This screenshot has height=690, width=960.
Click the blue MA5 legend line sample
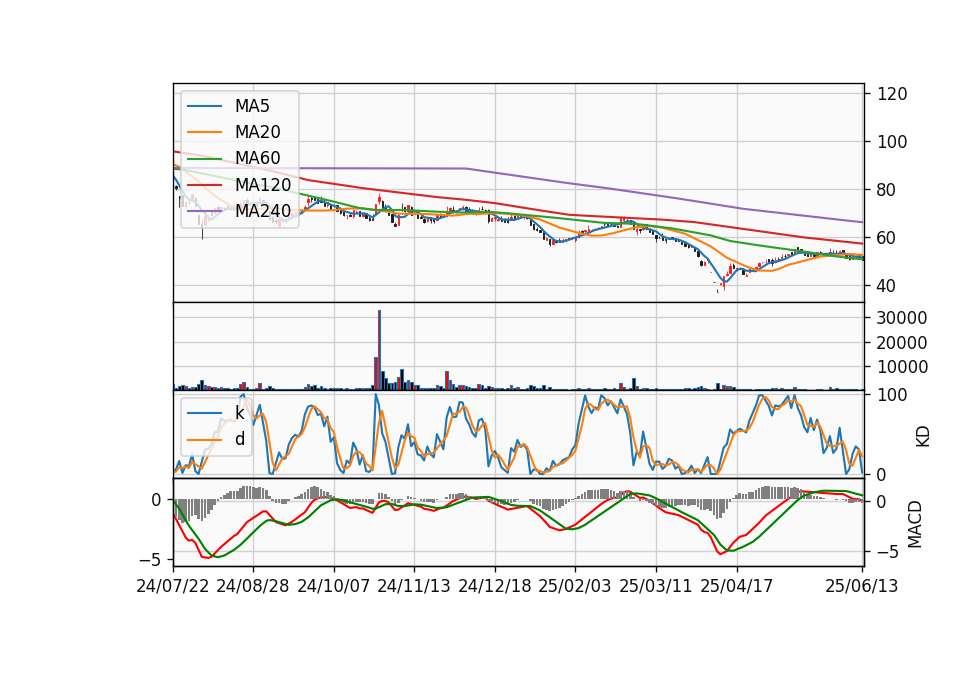204,107
